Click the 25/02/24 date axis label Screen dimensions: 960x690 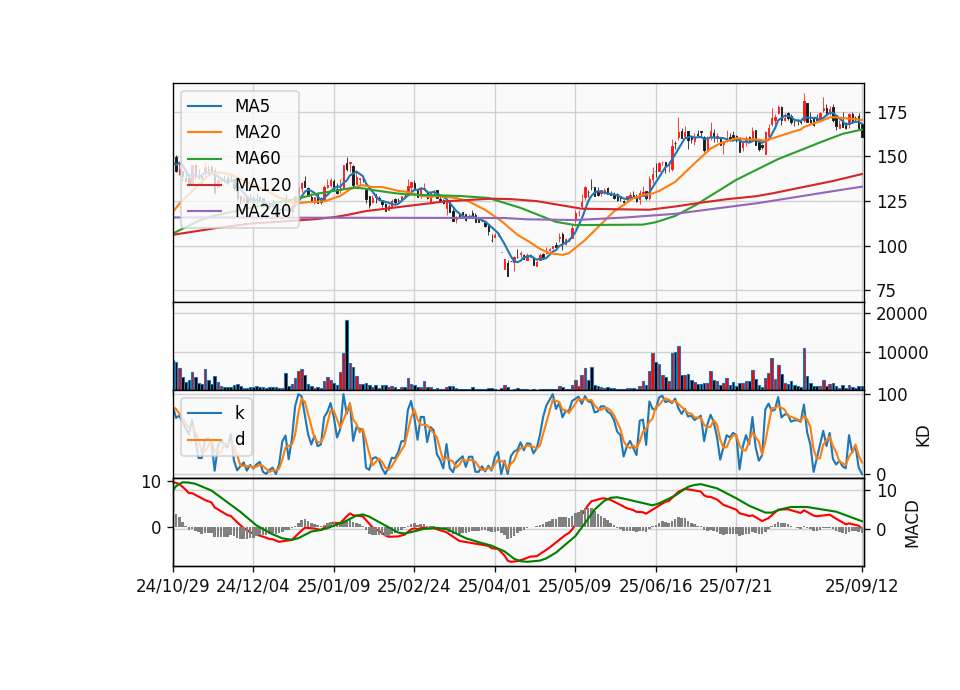click(x=414, y=586)
